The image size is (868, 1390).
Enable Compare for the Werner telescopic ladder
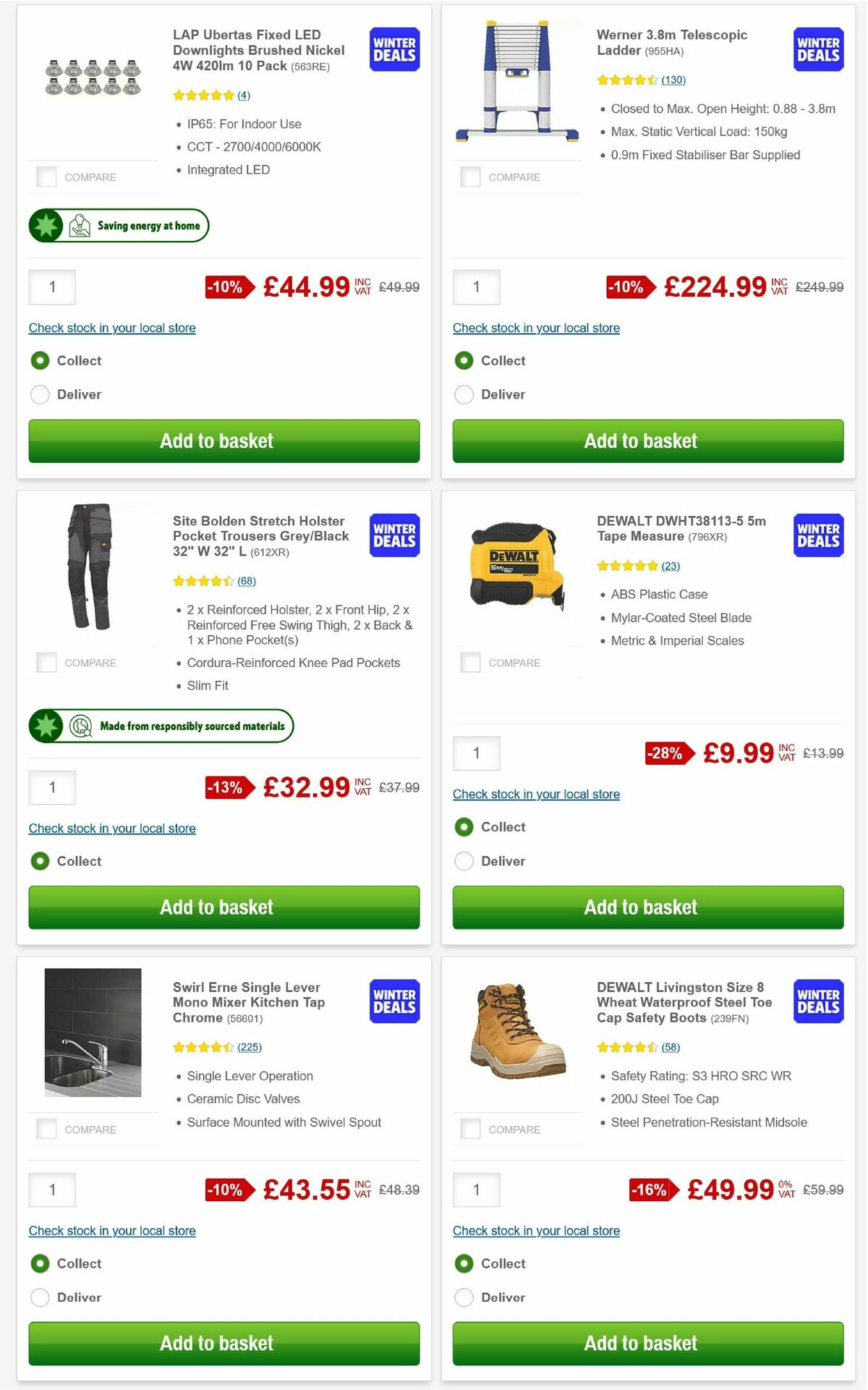coord(471,176)
